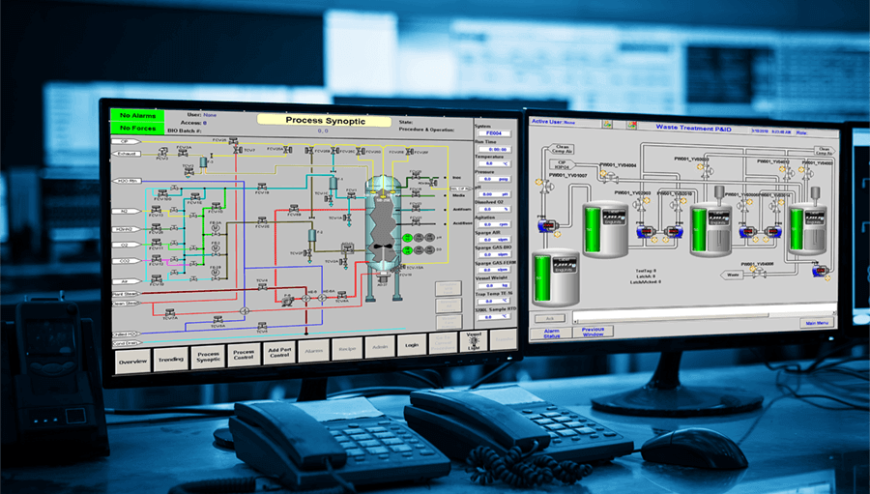Select the TCV7A valve icon
This screenshot has height=494, width=870.
169,312
